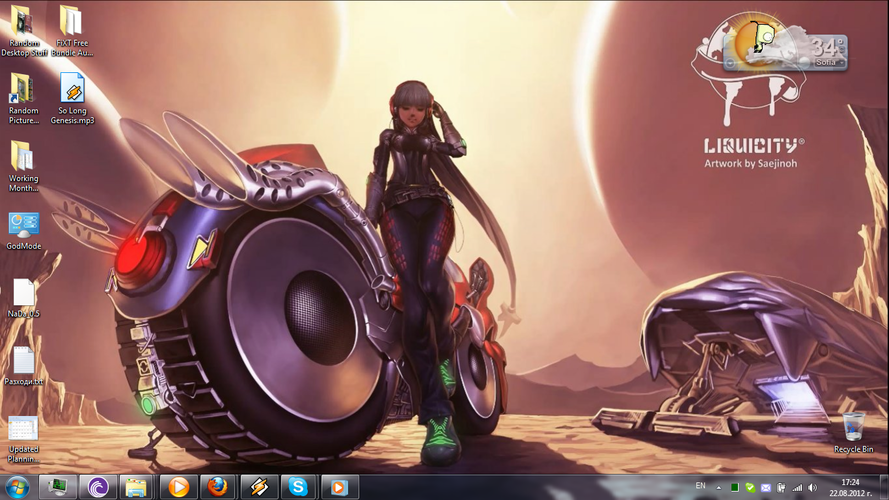Check the power plug tray icon
Screen dimensions: 889x500
781,488
